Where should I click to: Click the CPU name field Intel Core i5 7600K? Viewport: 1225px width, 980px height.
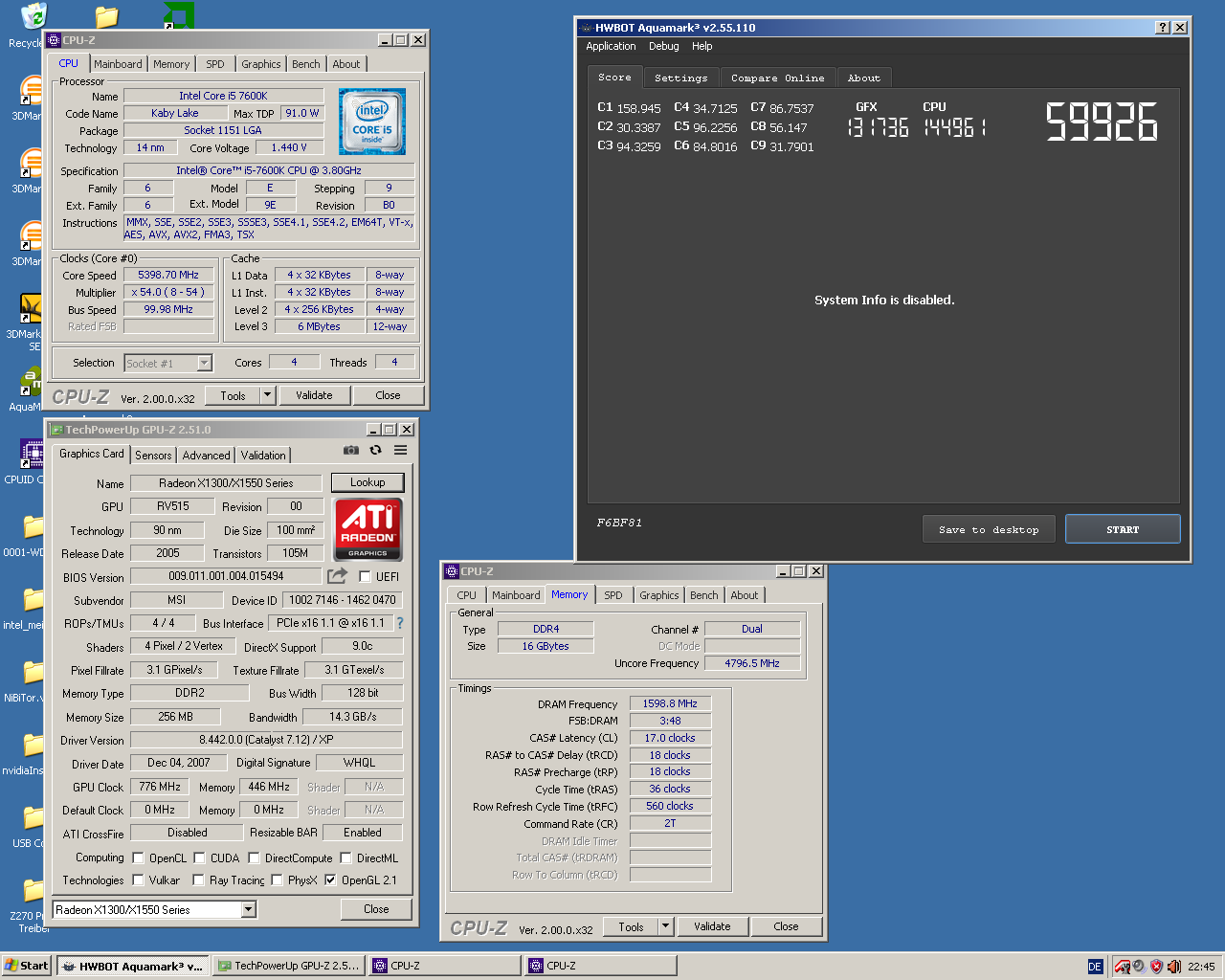223,96
